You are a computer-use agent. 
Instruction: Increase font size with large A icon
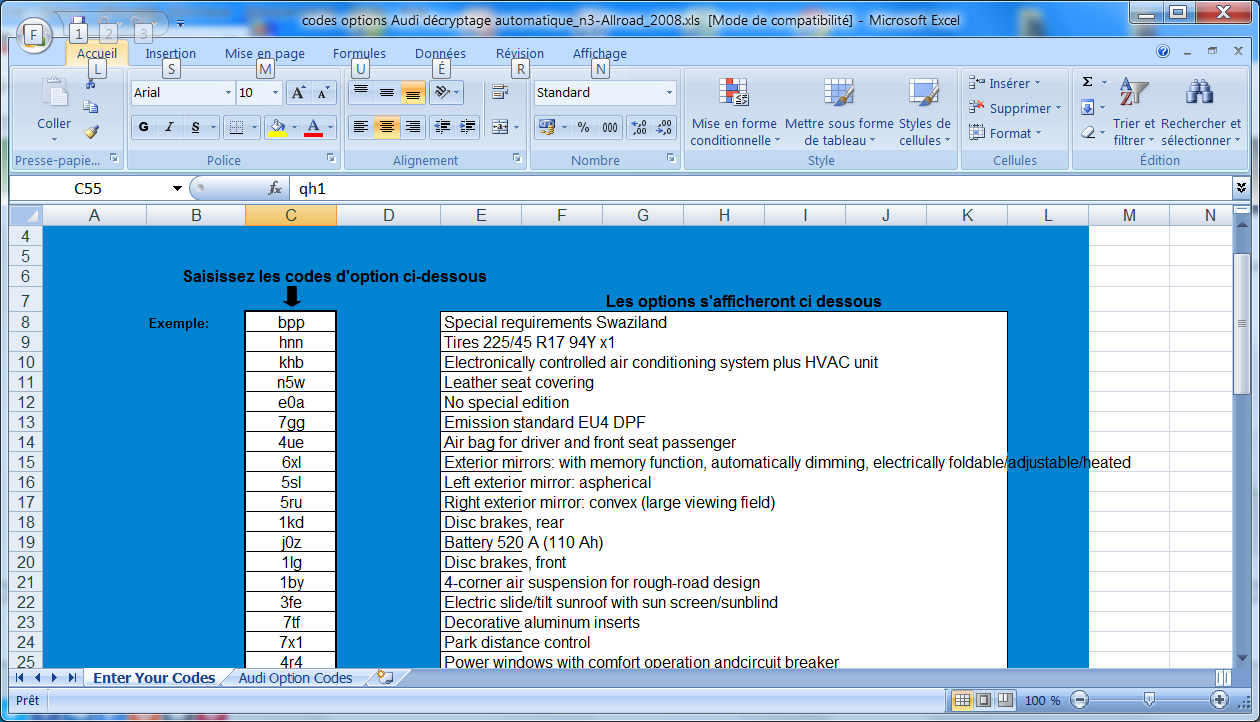click(x=298, y=93)
